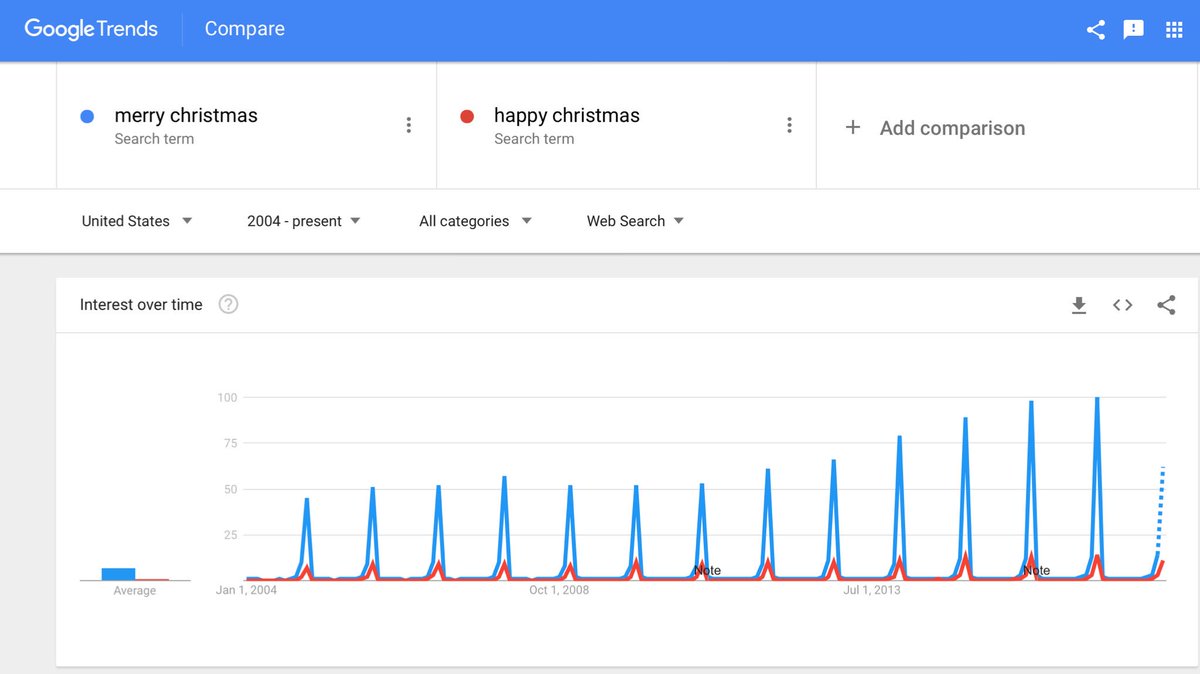Image resolution: width=1200 pixels, height=674 pixels.
Task: Edit the merry christmas search term
Action: point(186,116)
